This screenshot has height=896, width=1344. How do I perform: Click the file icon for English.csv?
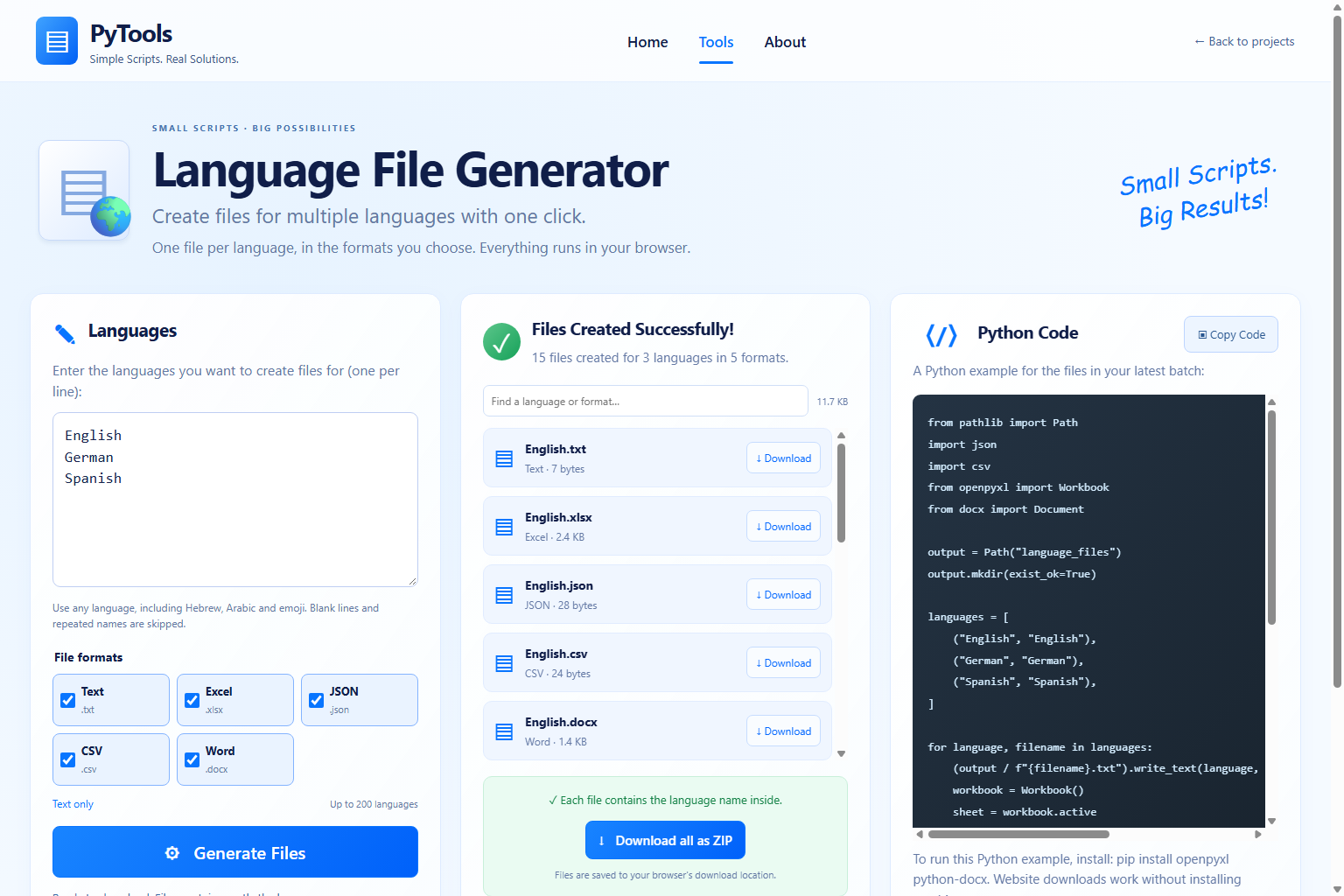[x=504, y=663]
